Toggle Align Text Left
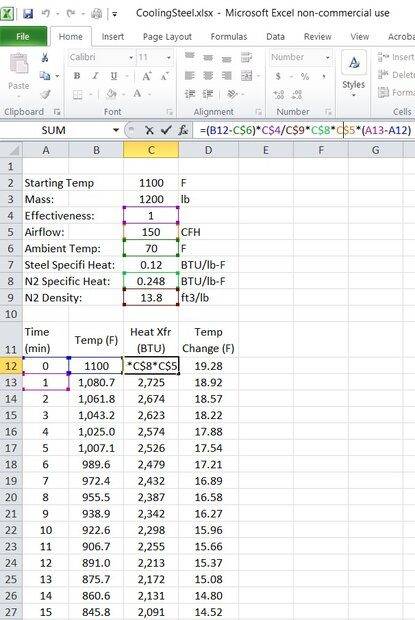The height and width of the screenshot is (620, 415). tap(190, 76)
